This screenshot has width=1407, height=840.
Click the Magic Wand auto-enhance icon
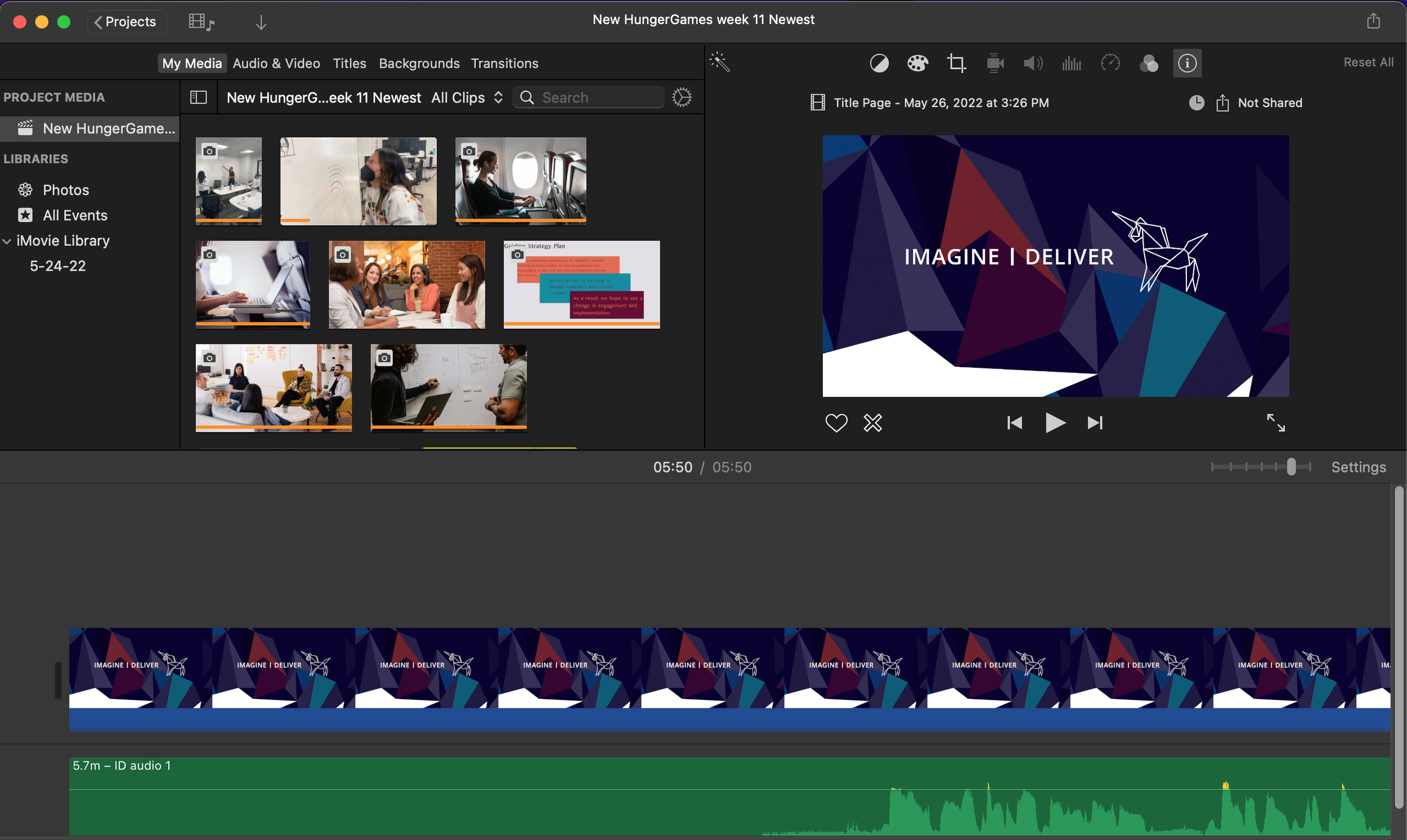click(x=720, y=62)
